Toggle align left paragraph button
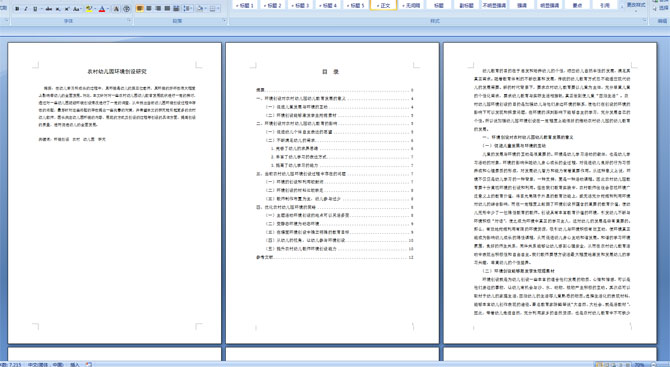Image resolution: width=670 pixels, height=367 pixels. point(140,8)
